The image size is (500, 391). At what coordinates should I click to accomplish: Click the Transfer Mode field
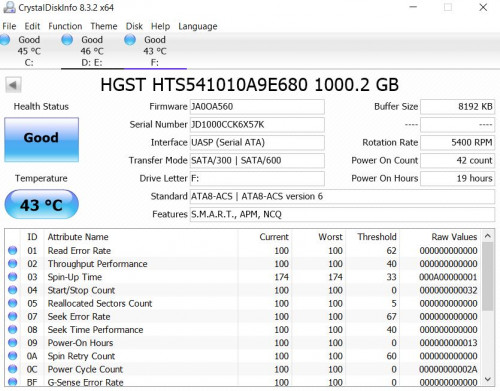(257, 161)
